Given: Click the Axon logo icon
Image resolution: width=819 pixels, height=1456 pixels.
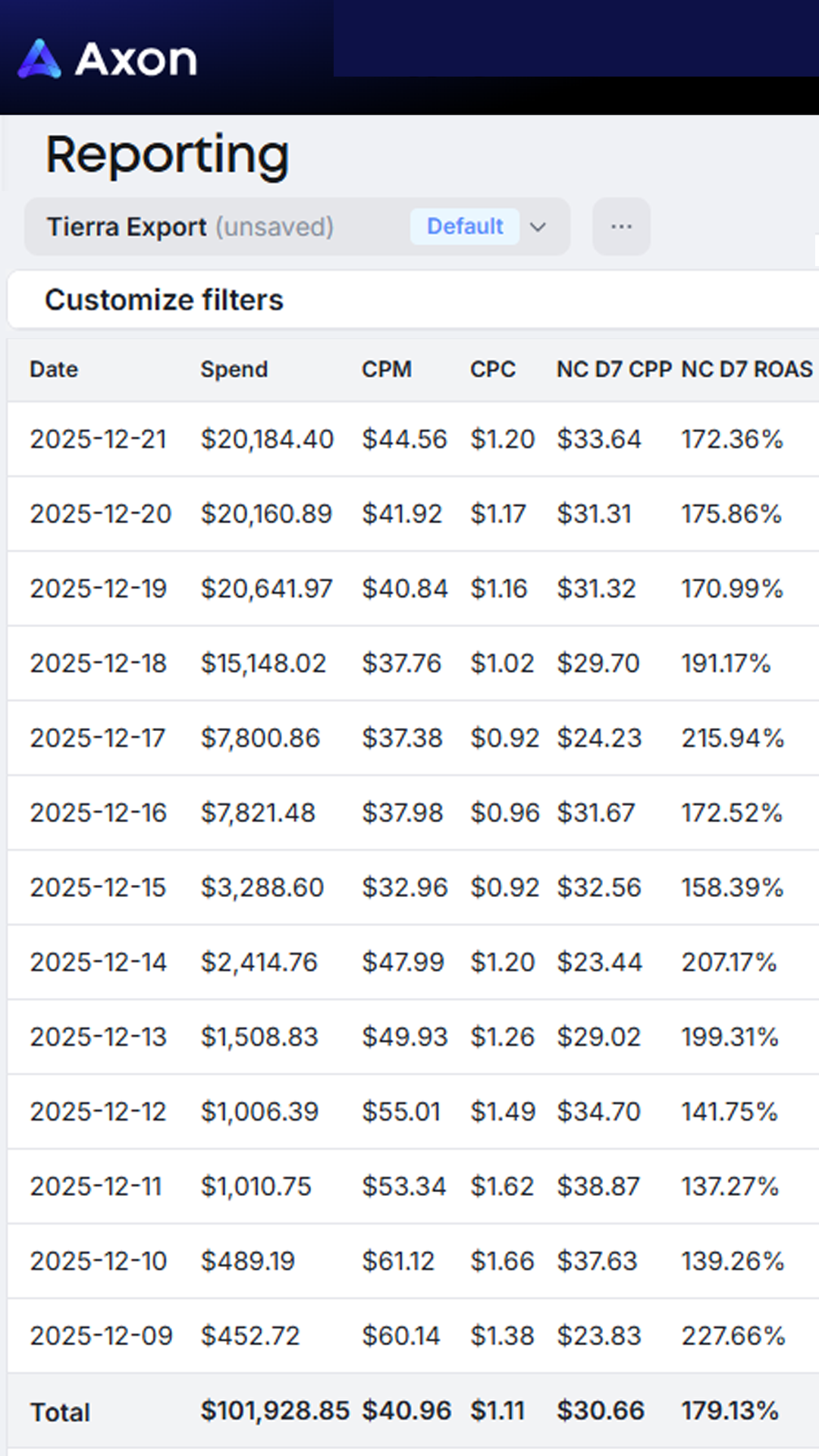Looking at the screenshot, I should tap(39, 59).
